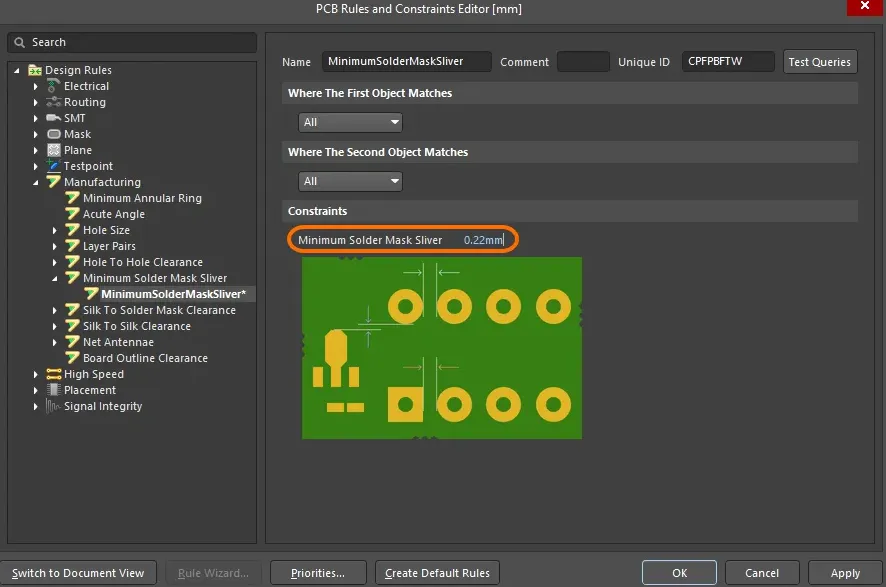Select the MinimumSolderMaskSliver* rule entry
The height and width of the screenshot is (587, 886).
(x=173, y=294)
